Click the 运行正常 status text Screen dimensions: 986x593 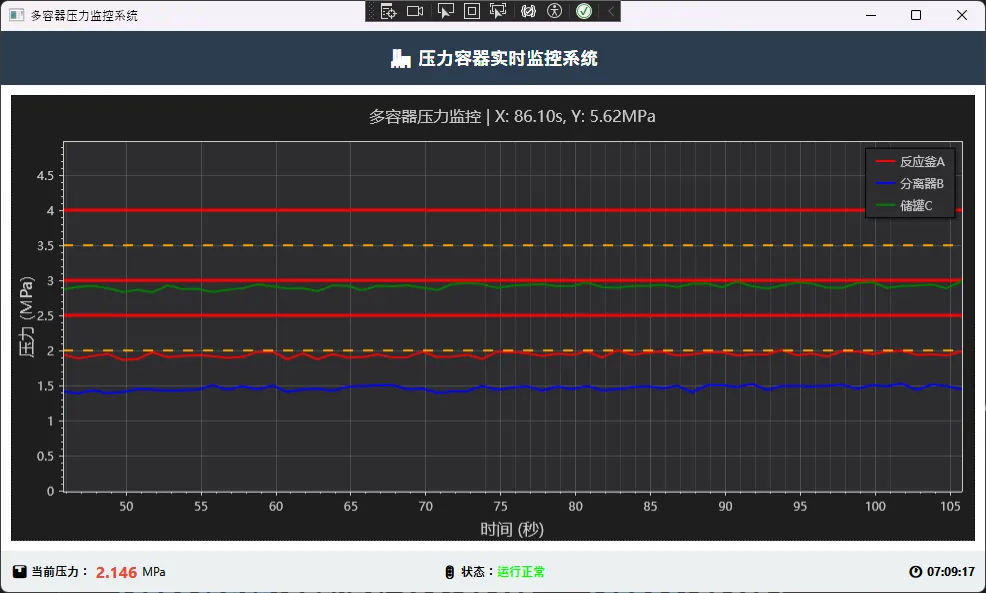click(521, 572)
